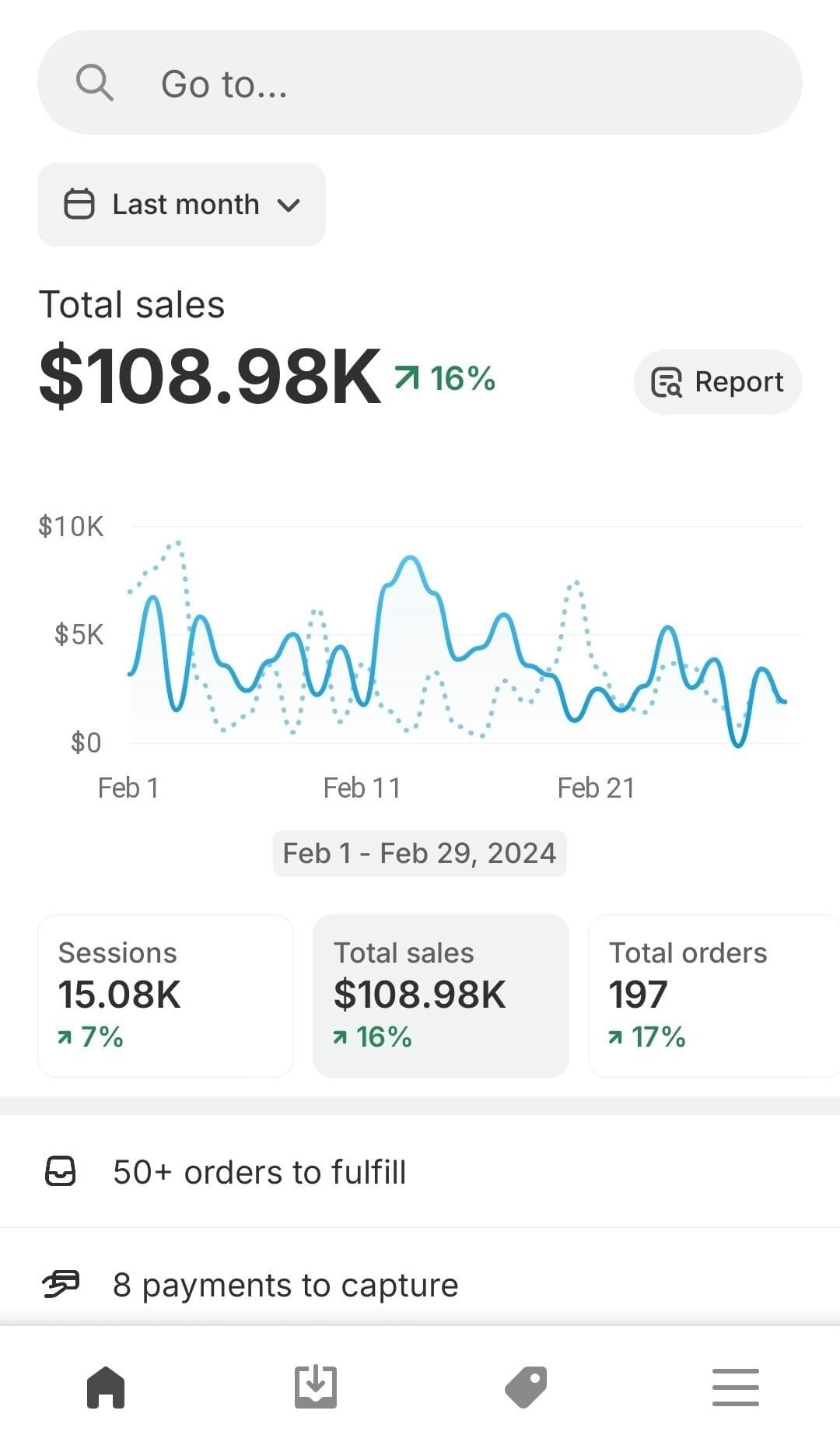
Task: Expand the Last month chevron
Action: click(x=289, y=205)
